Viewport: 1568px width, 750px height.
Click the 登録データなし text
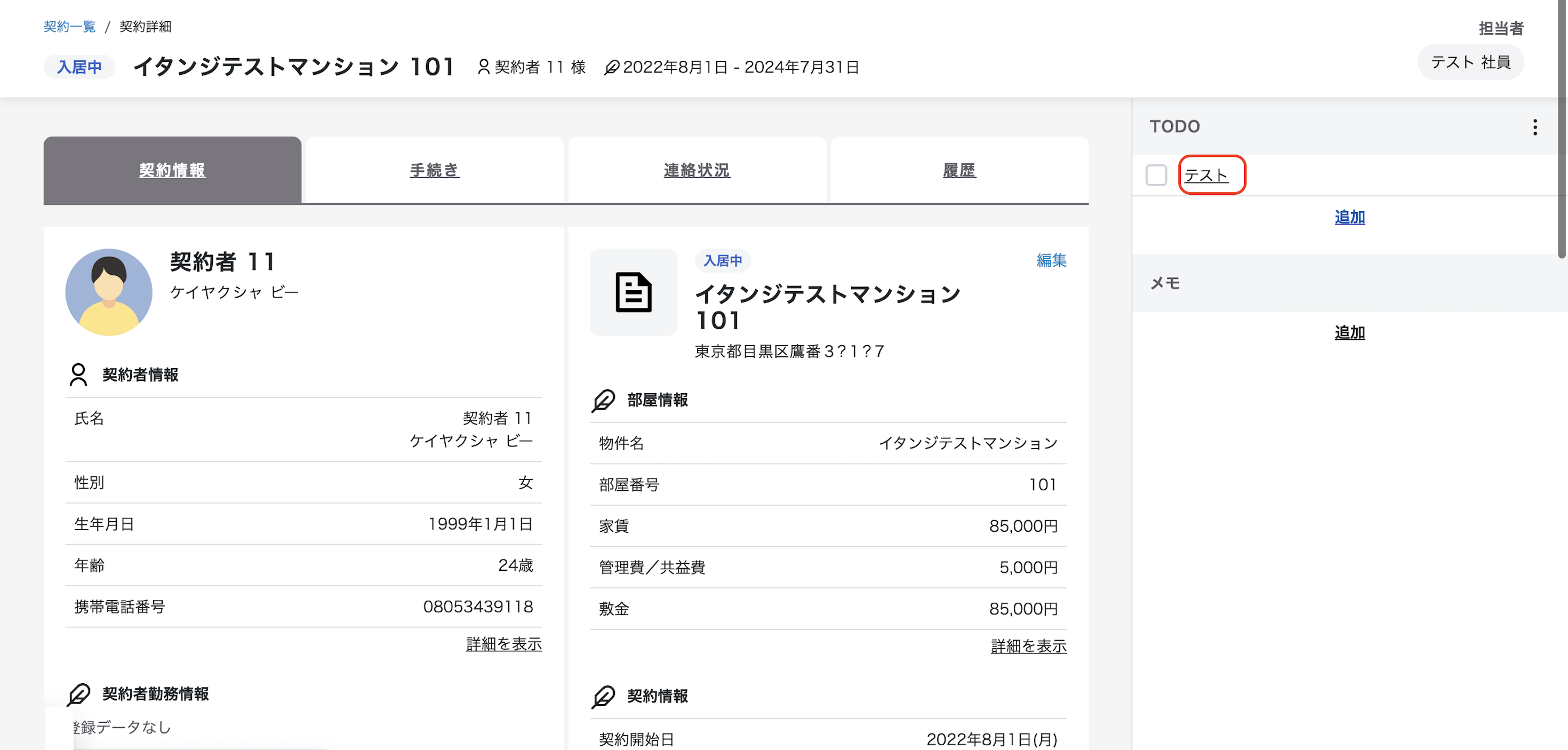pos(122,727)
